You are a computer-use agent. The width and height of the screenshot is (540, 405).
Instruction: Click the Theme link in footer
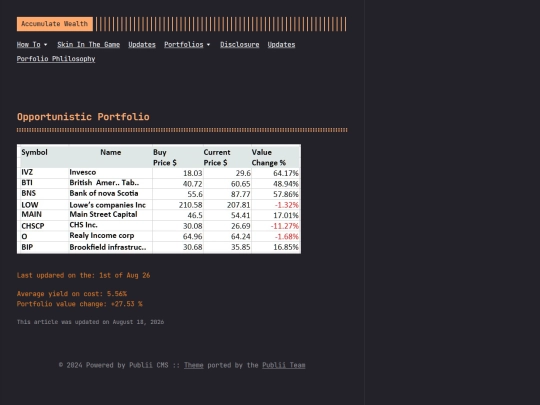[194, 365]
